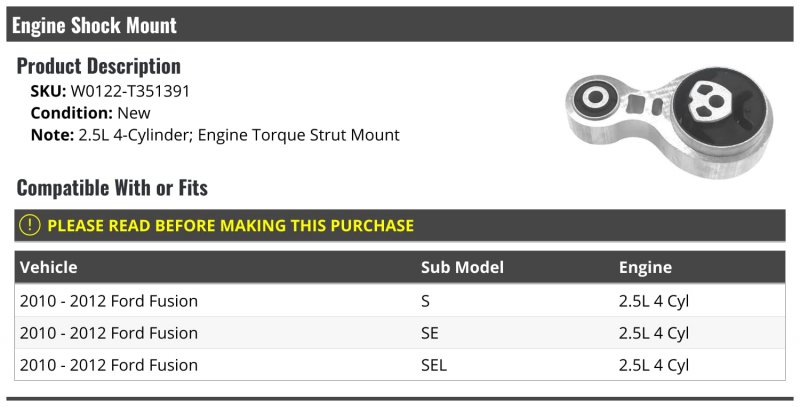Click the SKU number W0122-T351391
The height and width of the screenshot is (407, 800).
pos(130,91)
